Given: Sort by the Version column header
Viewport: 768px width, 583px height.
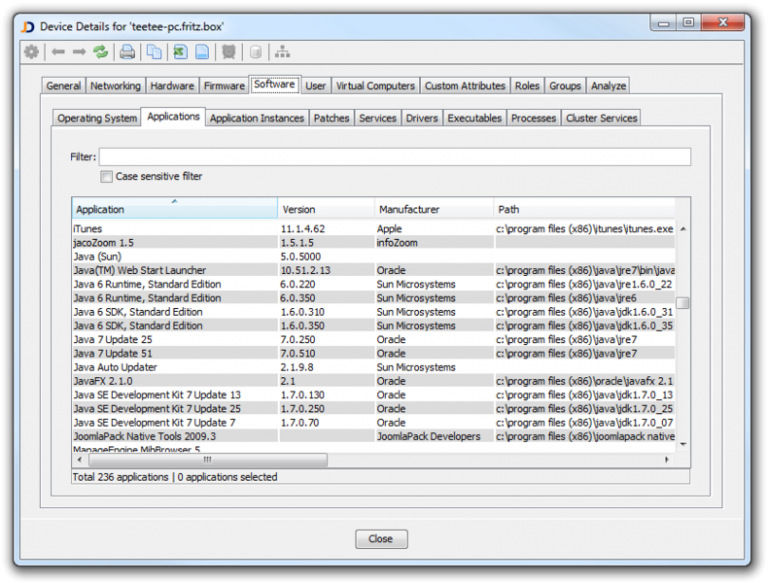Looking at the screenshot, I should 325,209.
